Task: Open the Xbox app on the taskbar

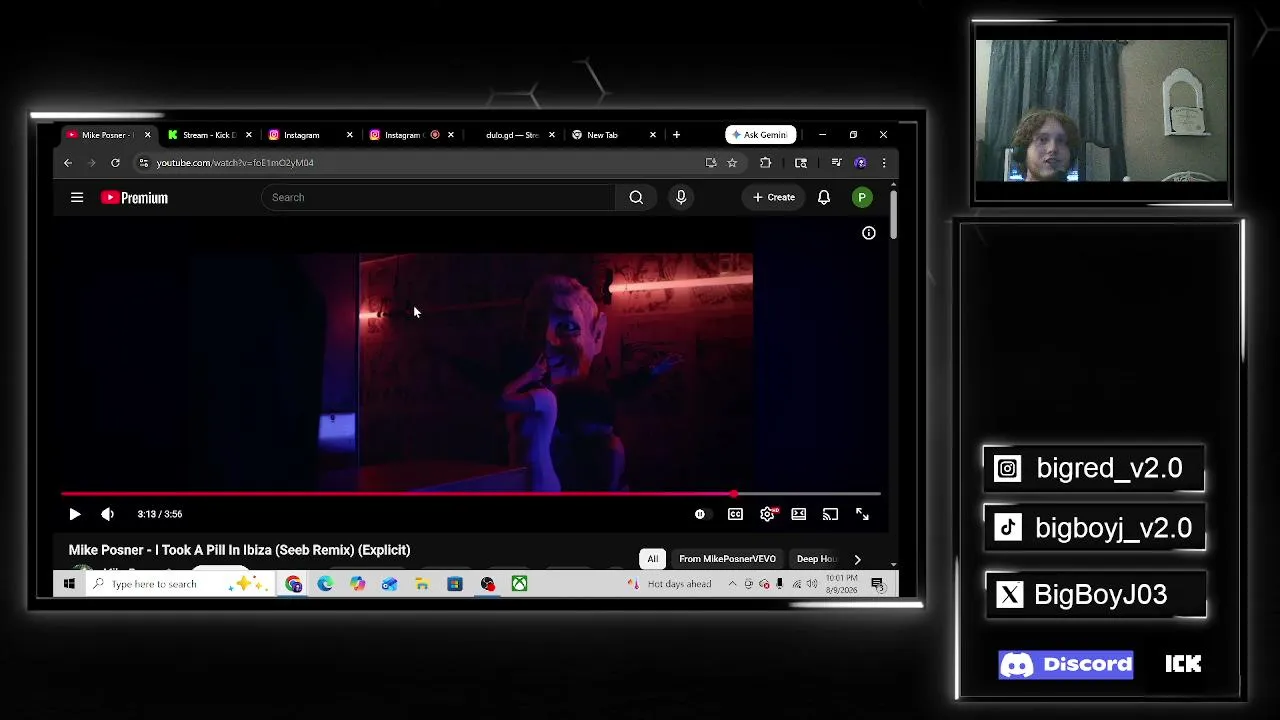Action: [x=519, y=584]
